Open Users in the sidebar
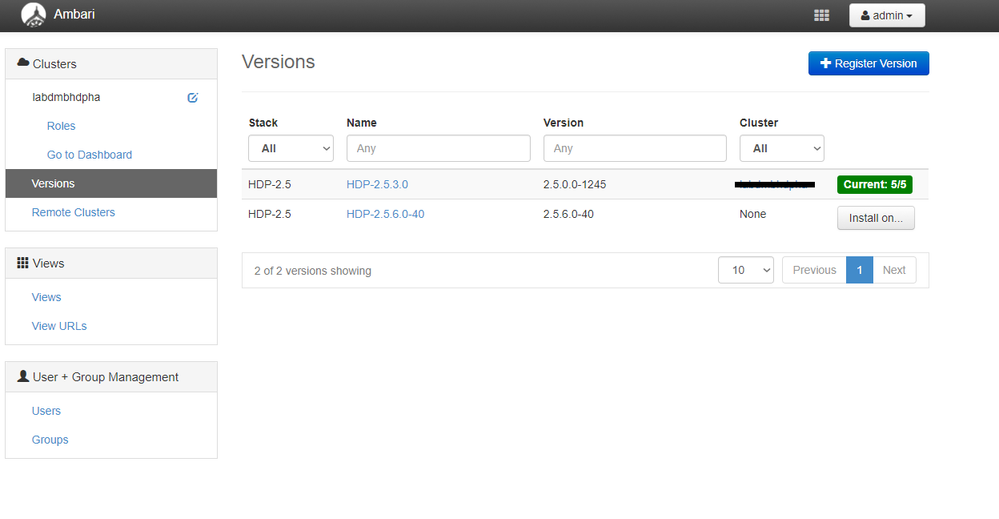The image size is (999, 519). (46, 411)
